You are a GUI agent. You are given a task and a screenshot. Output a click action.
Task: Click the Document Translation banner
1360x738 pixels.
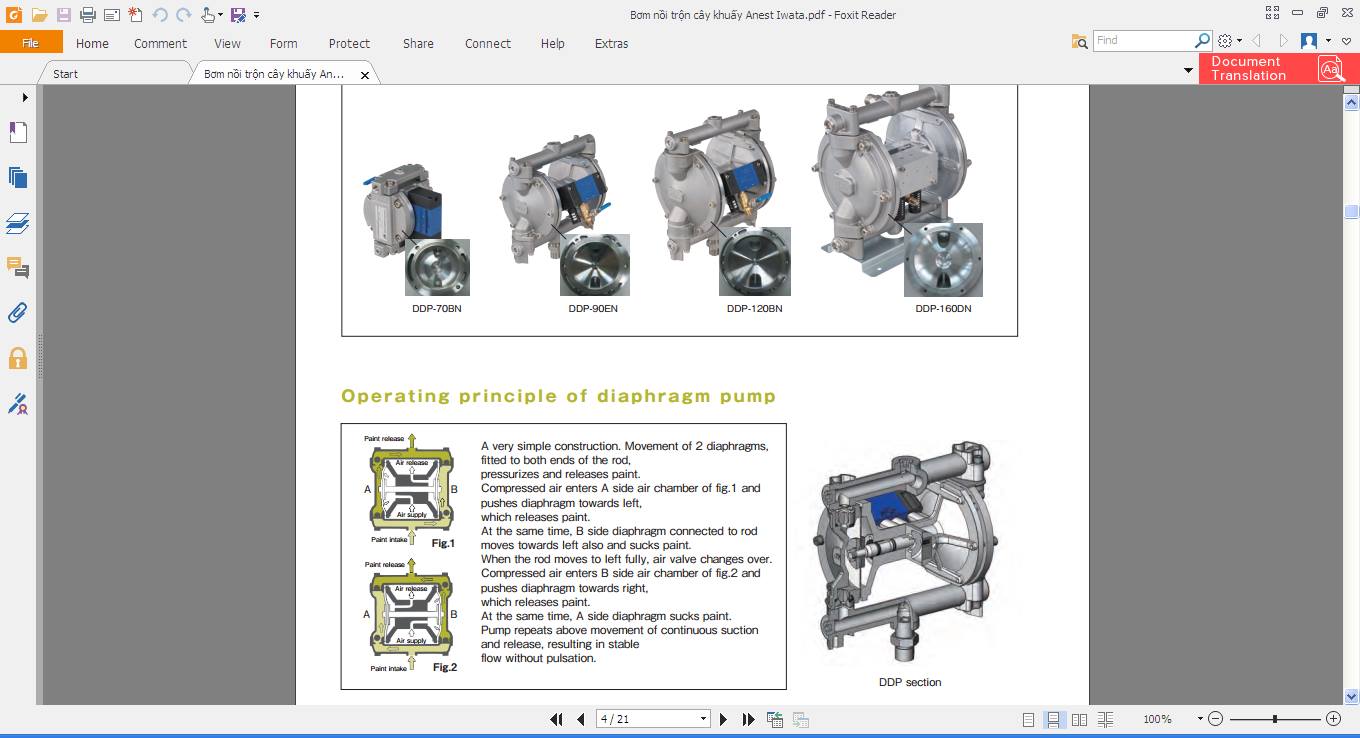click(x=1279, y=68)
